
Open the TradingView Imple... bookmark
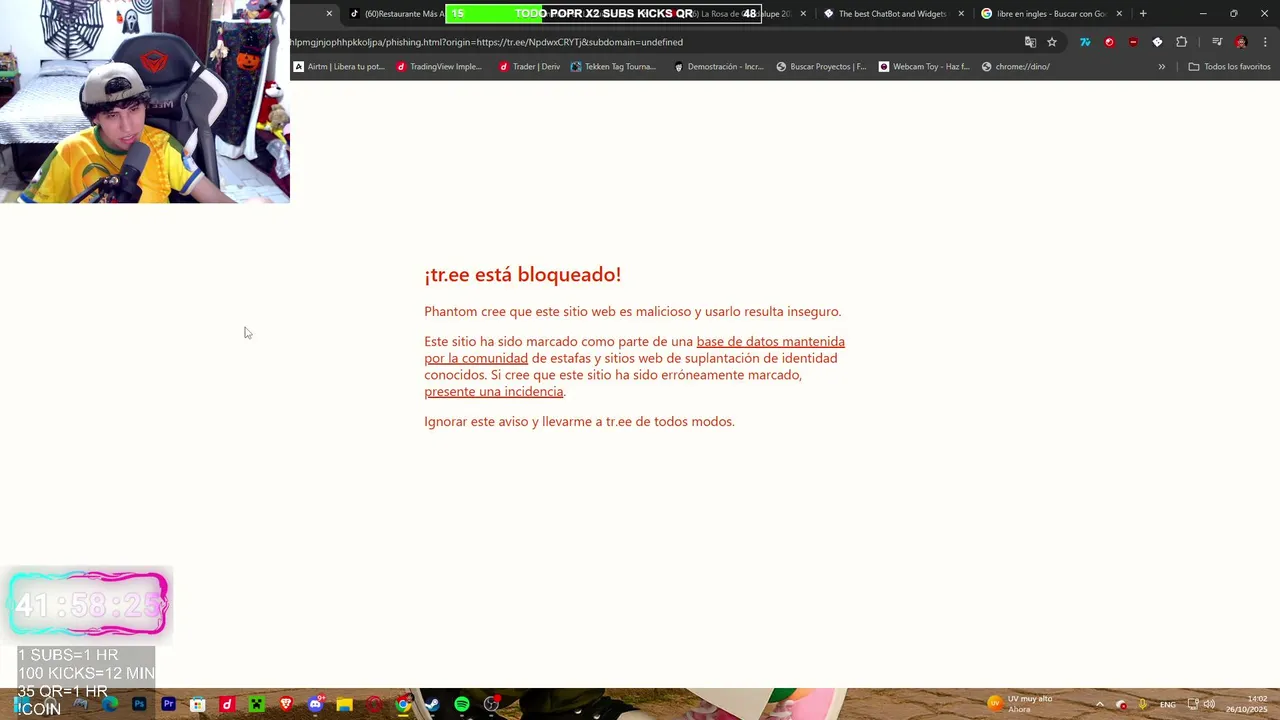439,67
